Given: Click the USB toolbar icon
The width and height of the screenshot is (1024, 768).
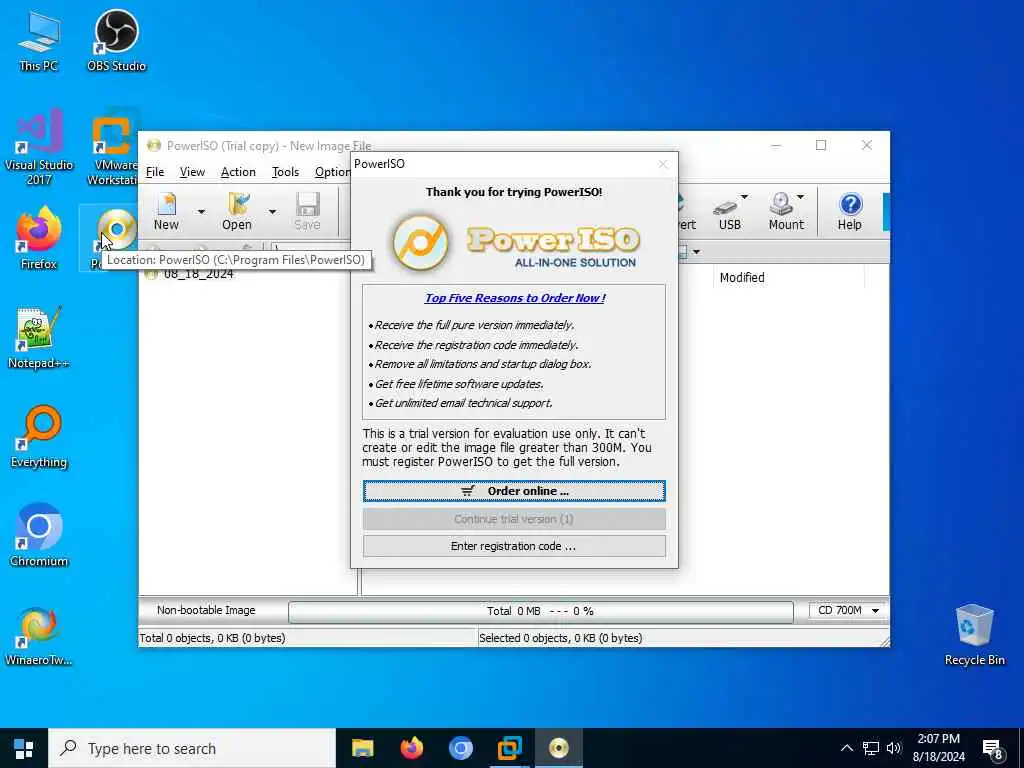Looking at the screenshot, I should tap(729, 211).
